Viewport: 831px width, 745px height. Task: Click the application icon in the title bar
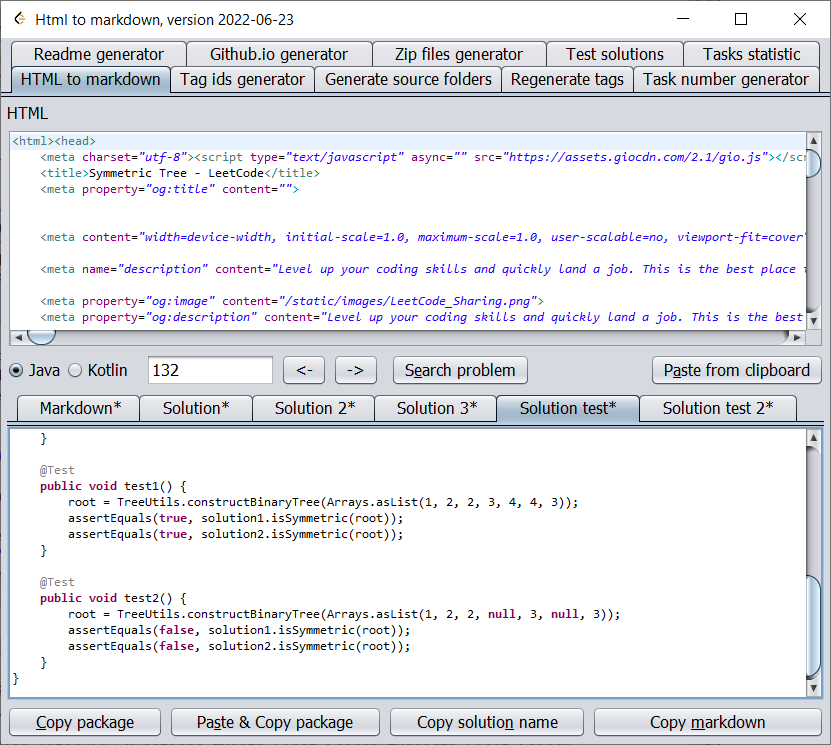tap(20, 19)
